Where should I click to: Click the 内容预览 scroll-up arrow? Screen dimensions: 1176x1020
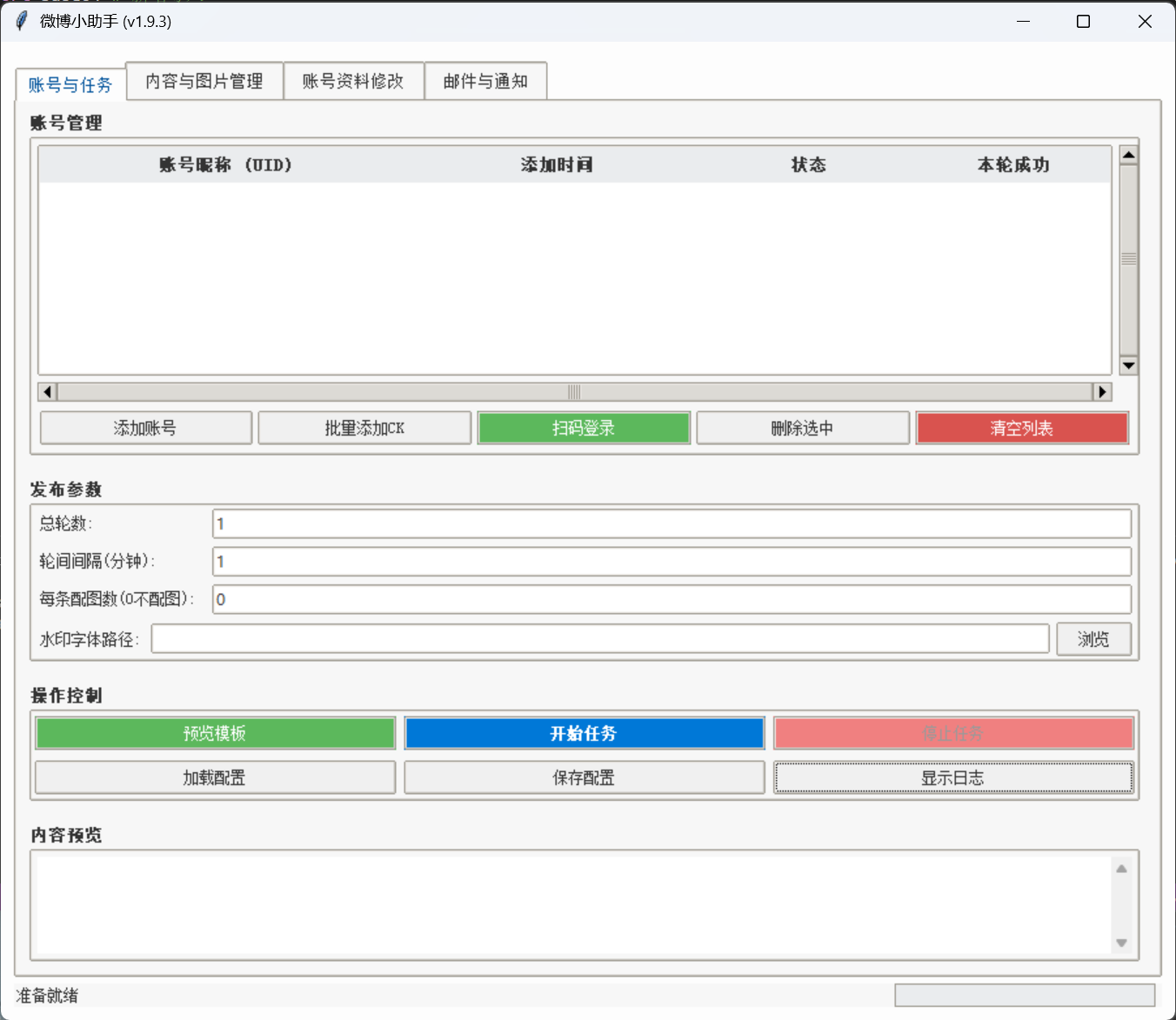pos(1122,869)
